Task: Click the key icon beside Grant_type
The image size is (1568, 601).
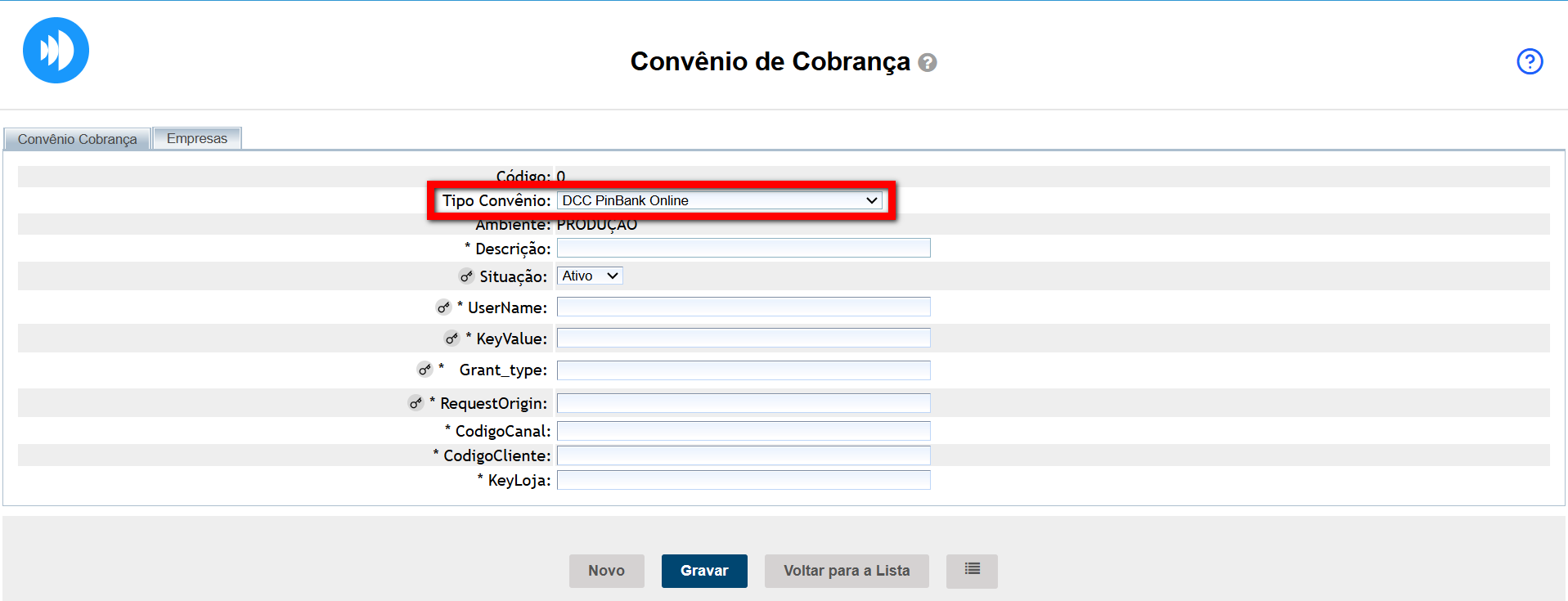Action: pos(425,370)
